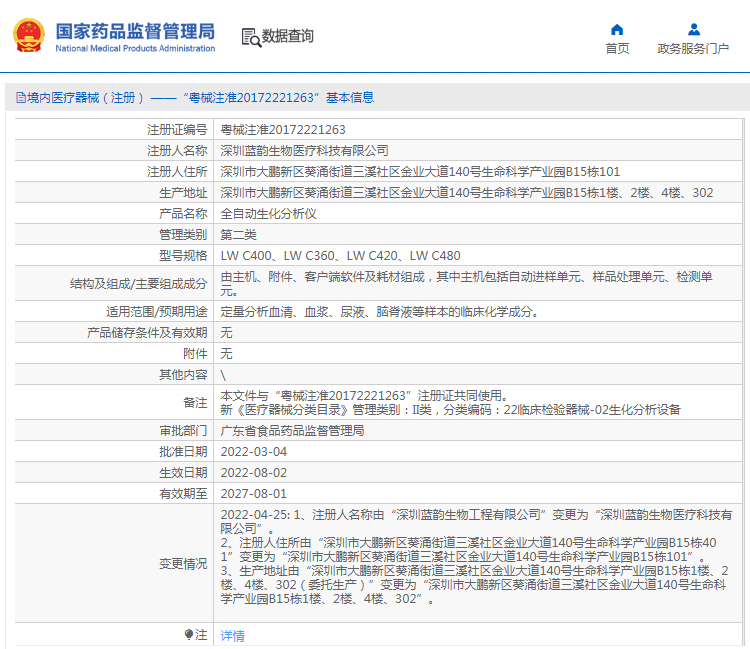Select registration number 粤械注准20172221263 value

tap(283, 130)
